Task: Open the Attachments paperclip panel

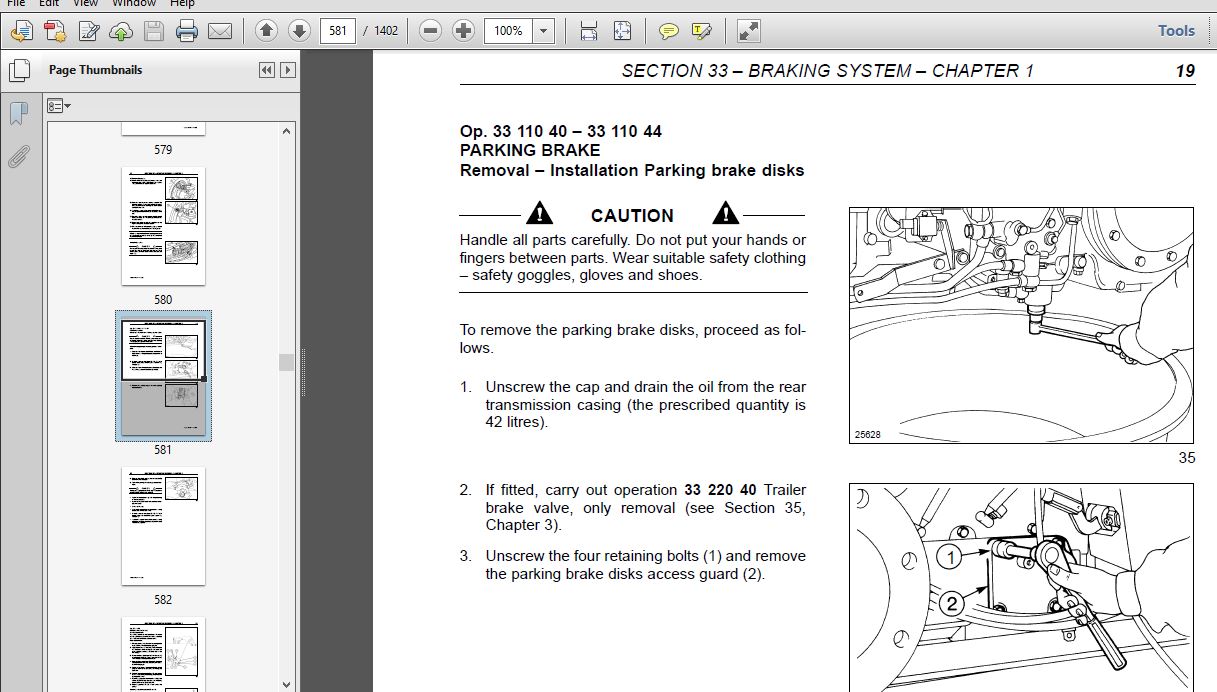Action: point(18,155)
